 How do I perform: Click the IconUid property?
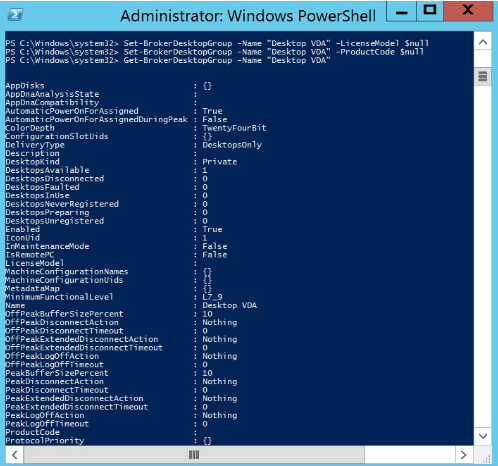[x=23, y=238]
